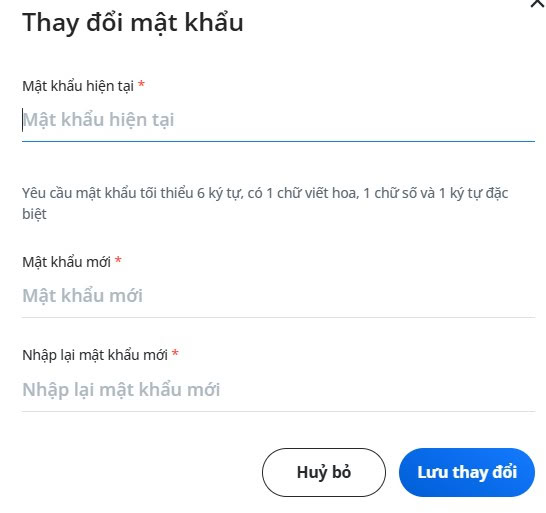Cancel with the Huỷ bỏ button

(324, 472)
